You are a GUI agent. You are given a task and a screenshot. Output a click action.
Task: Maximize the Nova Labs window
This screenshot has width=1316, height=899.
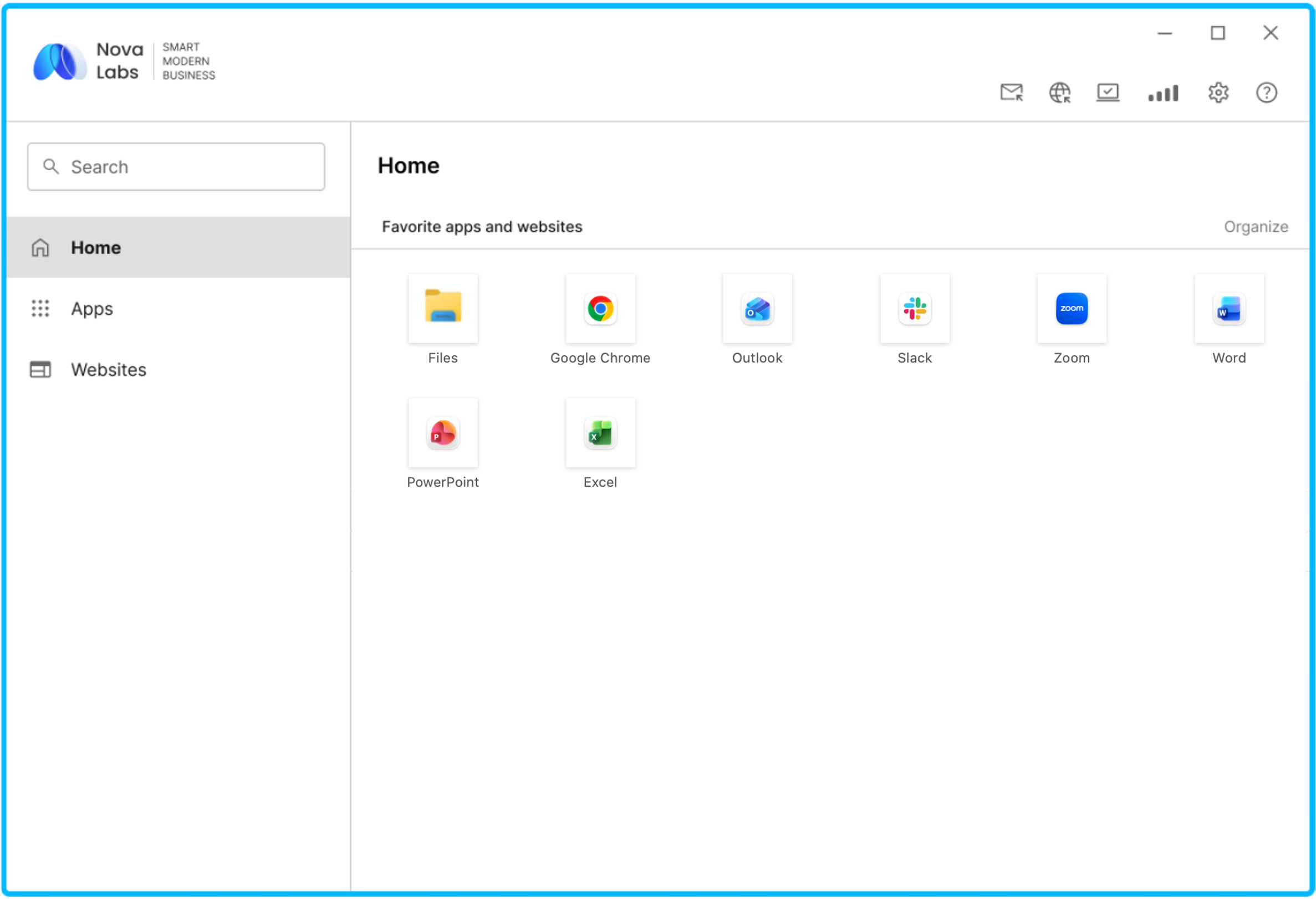click(1217, 33)
